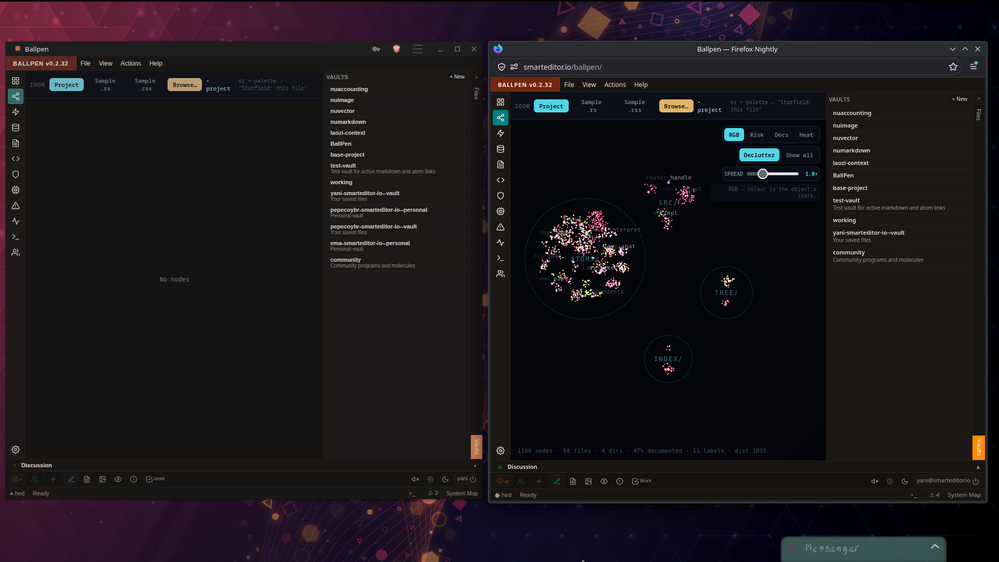Select the graph share icon in Firefox Ballpen sidebar
Image resolution: width=999 pixels, height=562 pixels.
[x=500, y=117]
